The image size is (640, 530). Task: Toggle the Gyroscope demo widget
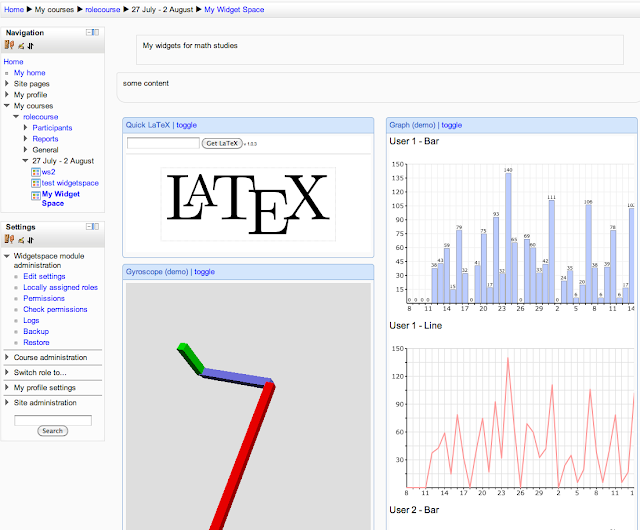(x=204, y=272)
